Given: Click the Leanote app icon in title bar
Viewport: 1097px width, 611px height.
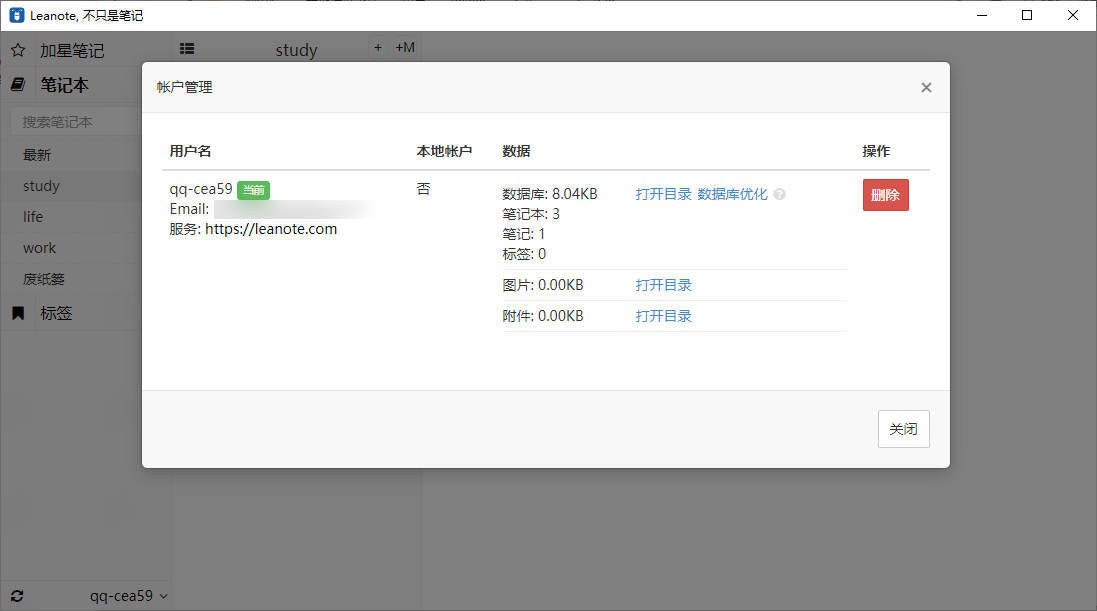Looking at the screenshot, I should tap(17, 15).
